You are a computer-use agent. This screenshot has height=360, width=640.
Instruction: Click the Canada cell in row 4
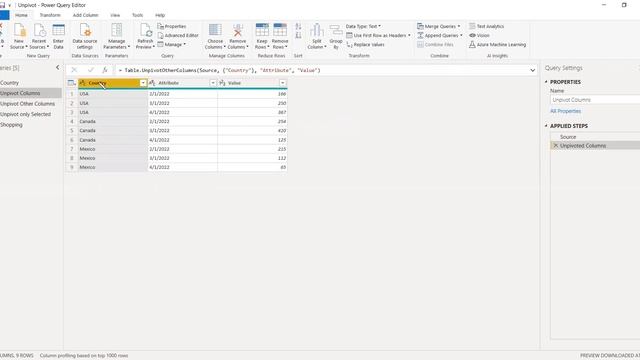click(113, 121)
